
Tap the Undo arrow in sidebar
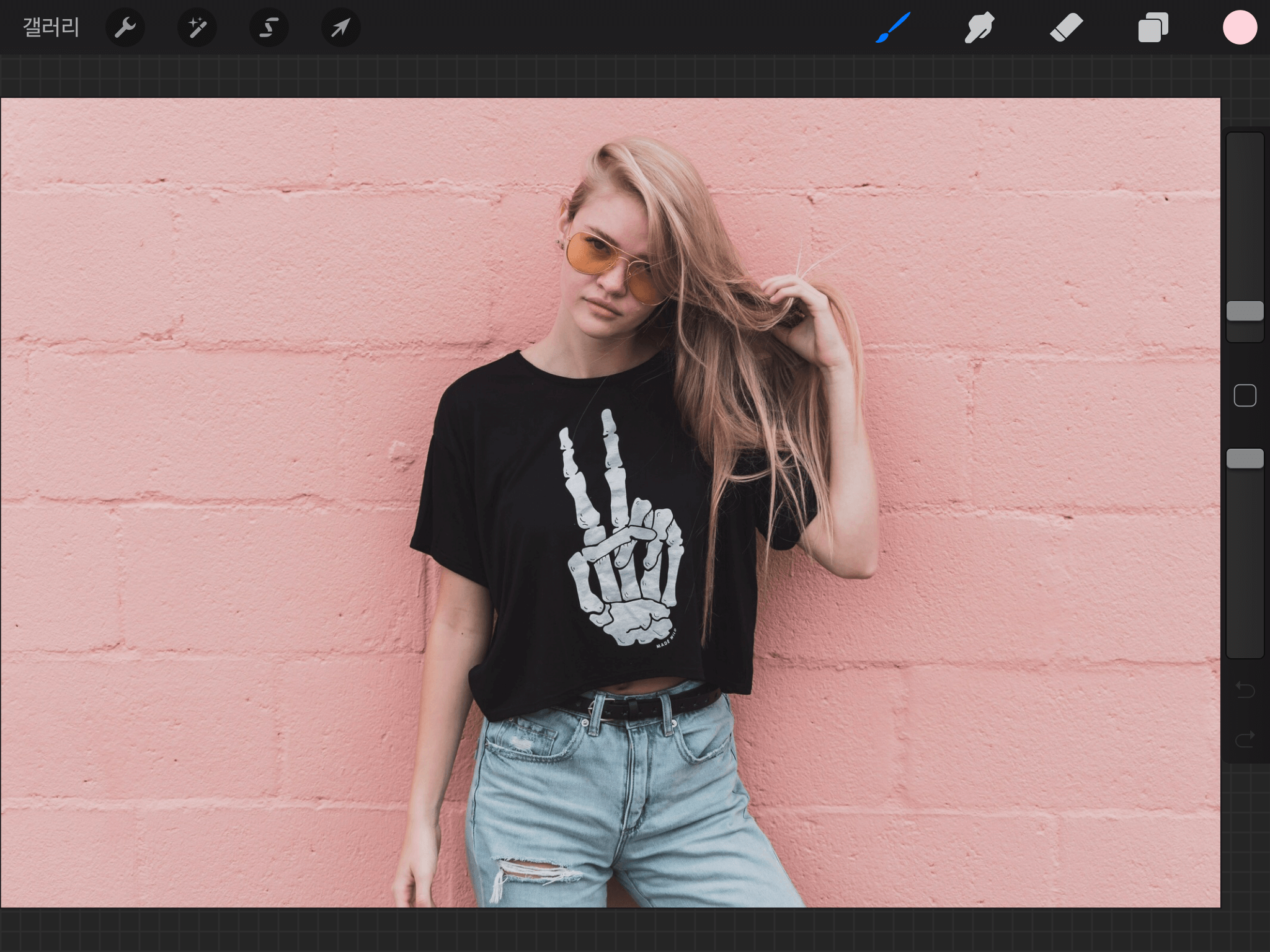pyautogui.click(x=1245, y=689)
